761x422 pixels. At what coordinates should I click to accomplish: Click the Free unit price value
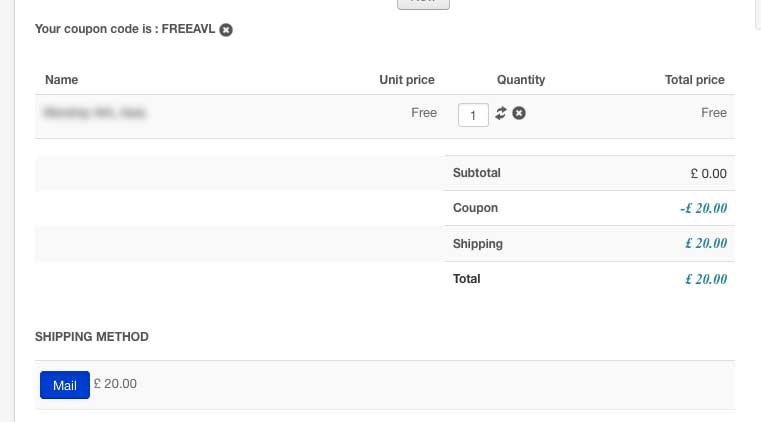424,113
